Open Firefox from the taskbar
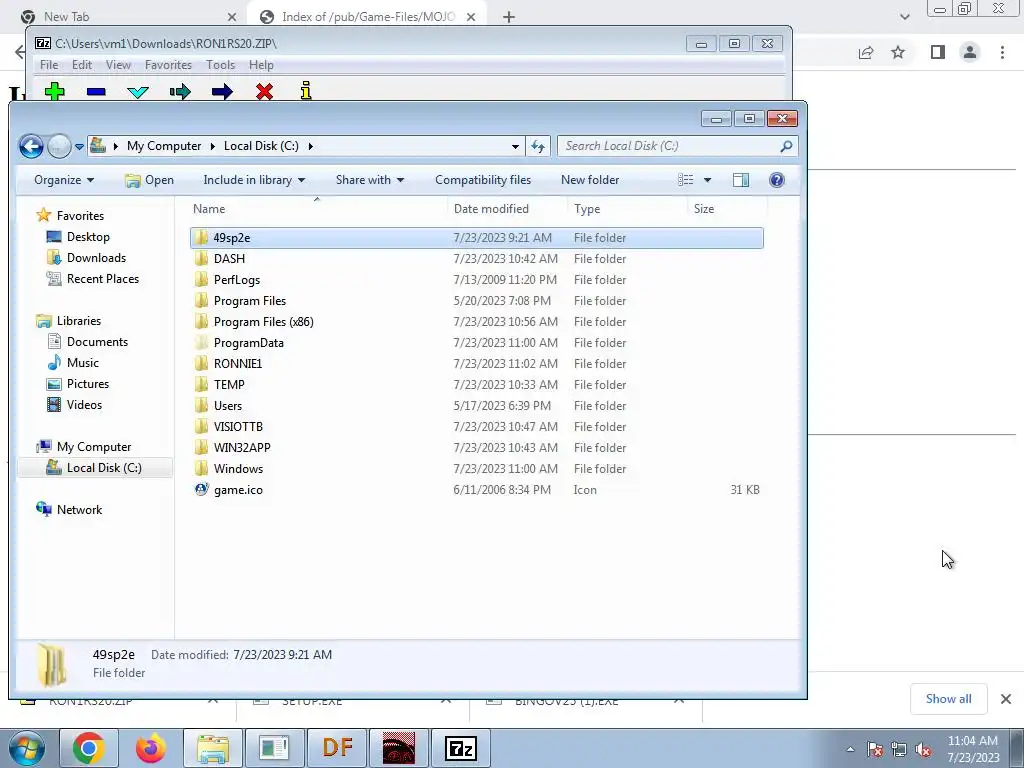This screenshot has height=768, width=1024. pos(150,748)
